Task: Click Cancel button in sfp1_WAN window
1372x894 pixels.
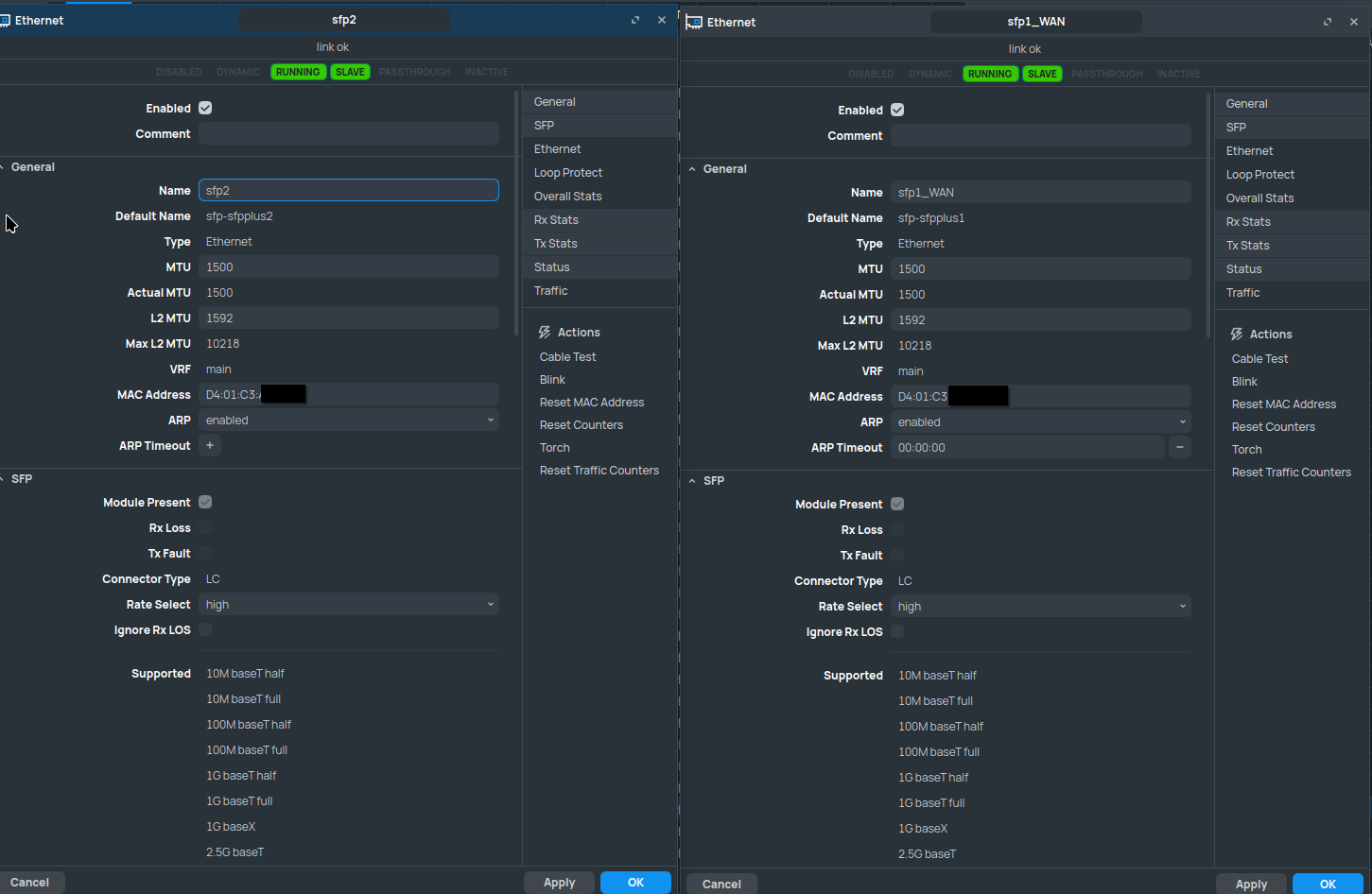Action: click(721, 885)
